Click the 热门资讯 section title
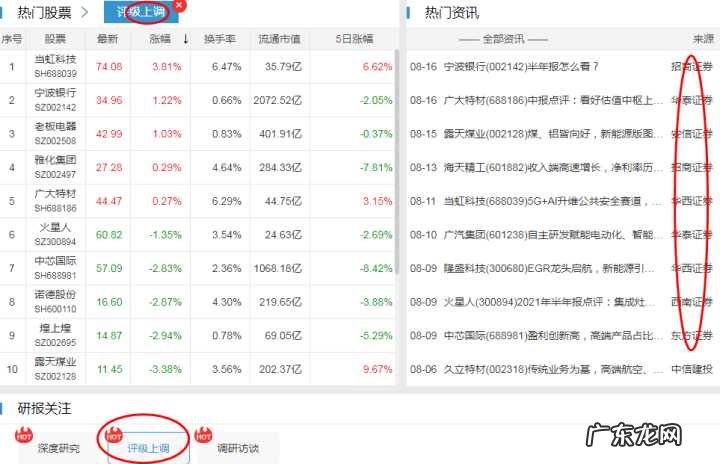720x464 pixels. tap(452, 13)
